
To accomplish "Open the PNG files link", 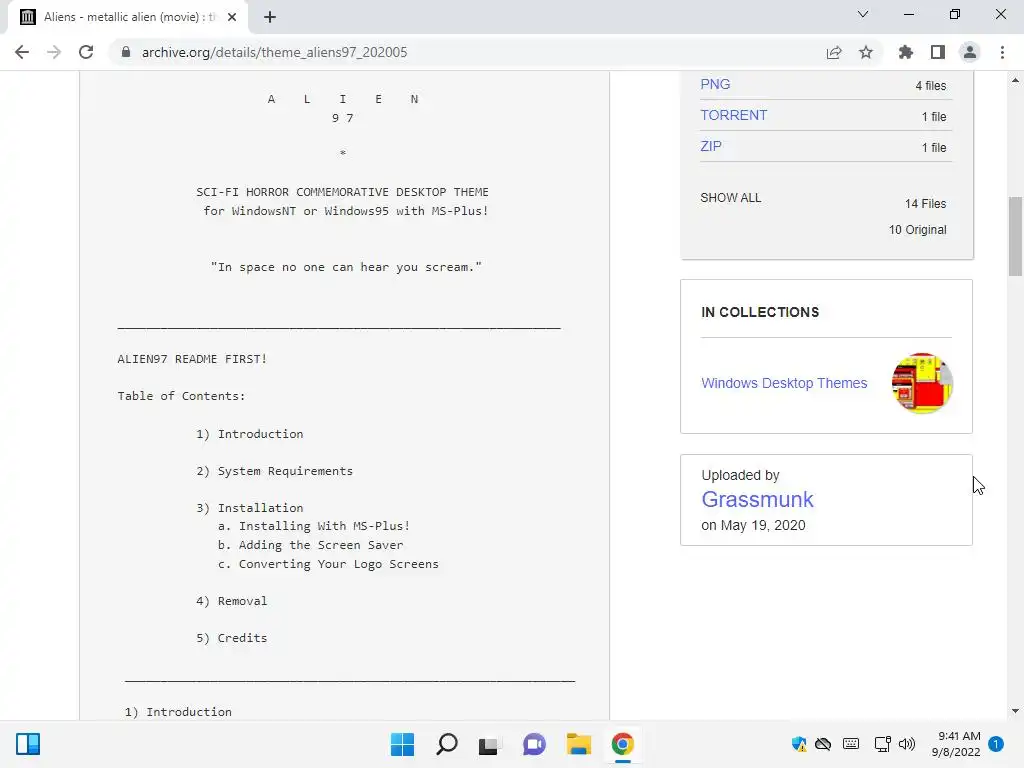I will [x=715, y=84].
